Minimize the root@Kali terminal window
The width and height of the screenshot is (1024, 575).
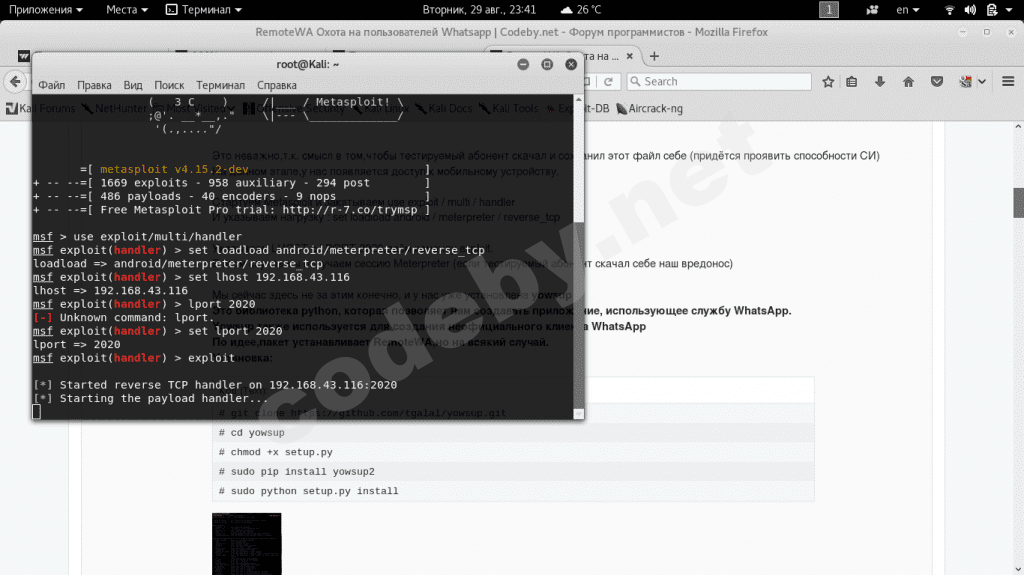pyautogui.click(x=523, y=64)
